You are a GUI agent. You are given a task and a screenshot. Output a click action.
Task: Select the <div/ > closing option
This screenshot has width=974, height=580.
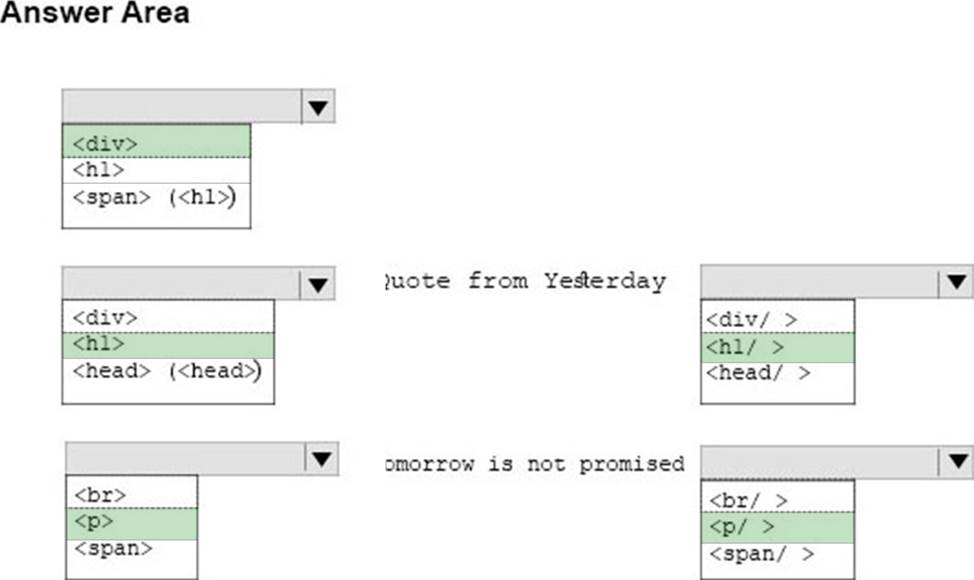[778, 319]
